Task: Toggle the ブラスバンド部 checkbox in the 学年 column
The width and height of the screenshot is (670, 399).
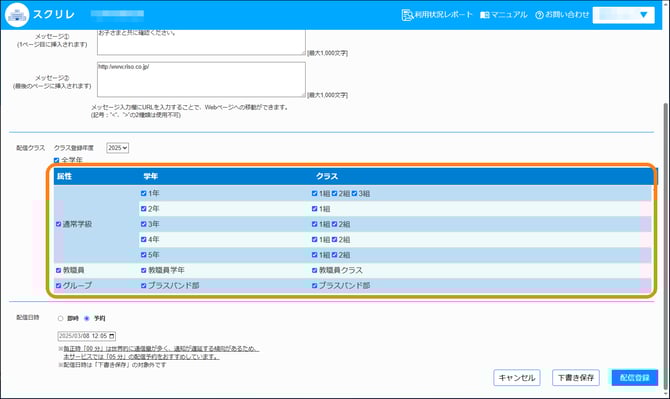Action: tap(144, 285)
